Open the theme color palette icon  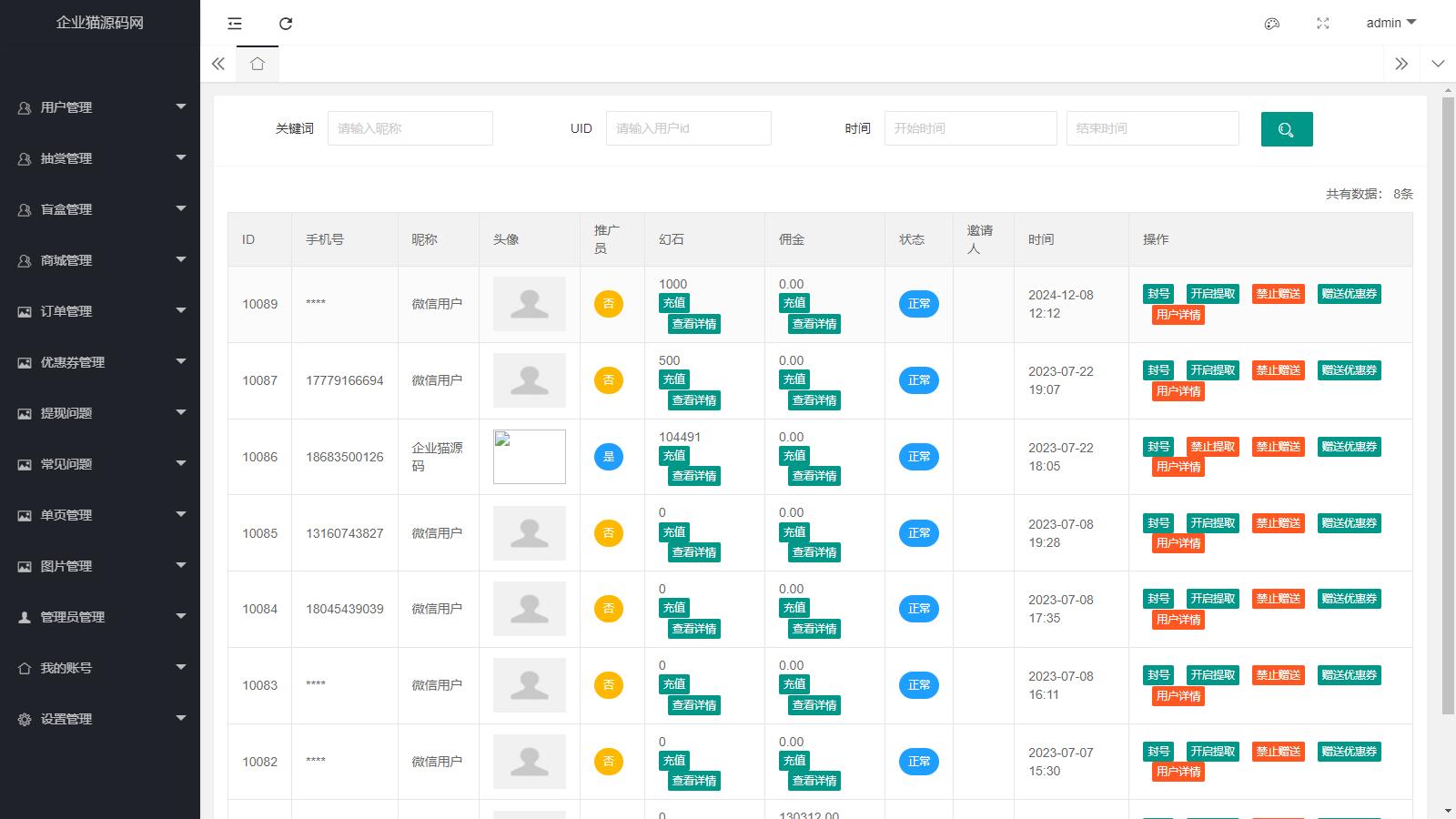[x=1272, y=24]
